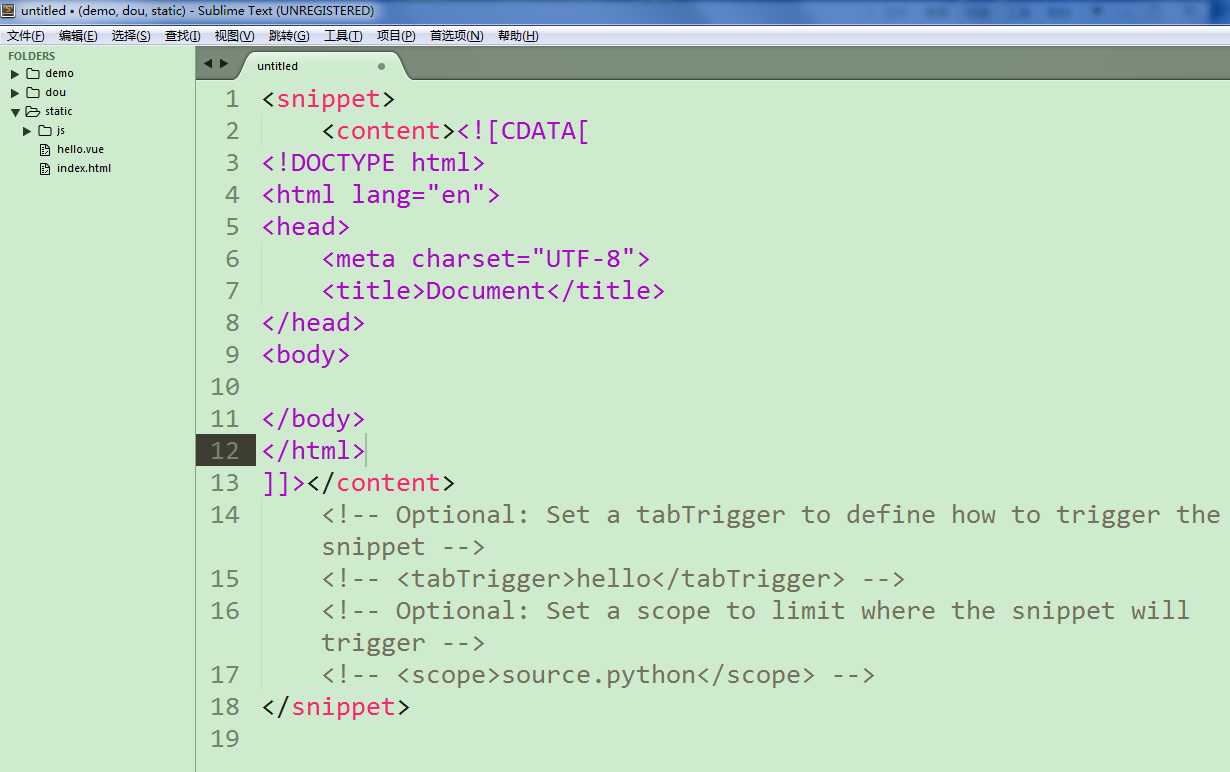
Task: Click line number 1 in gutter
Action: click(232, 99)
